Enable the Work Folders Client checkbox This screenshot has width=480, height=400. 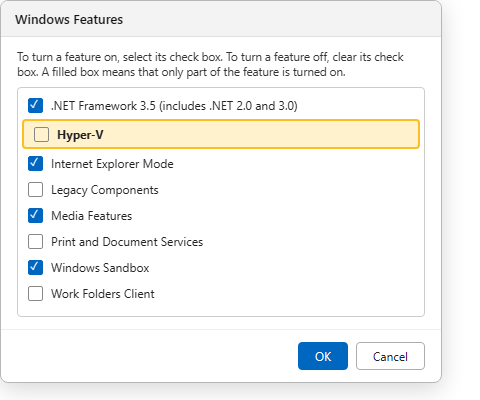35,294
